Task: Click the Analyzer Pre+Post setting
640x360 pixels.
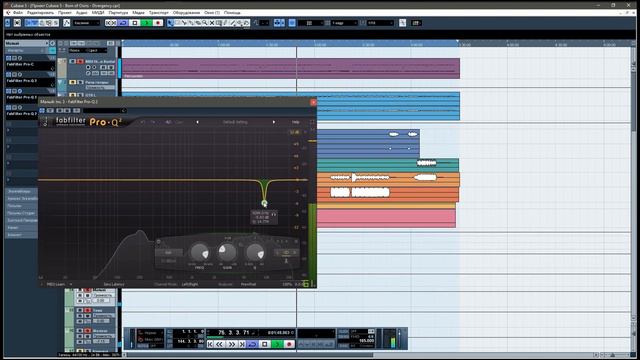Action: coord(248,284)
